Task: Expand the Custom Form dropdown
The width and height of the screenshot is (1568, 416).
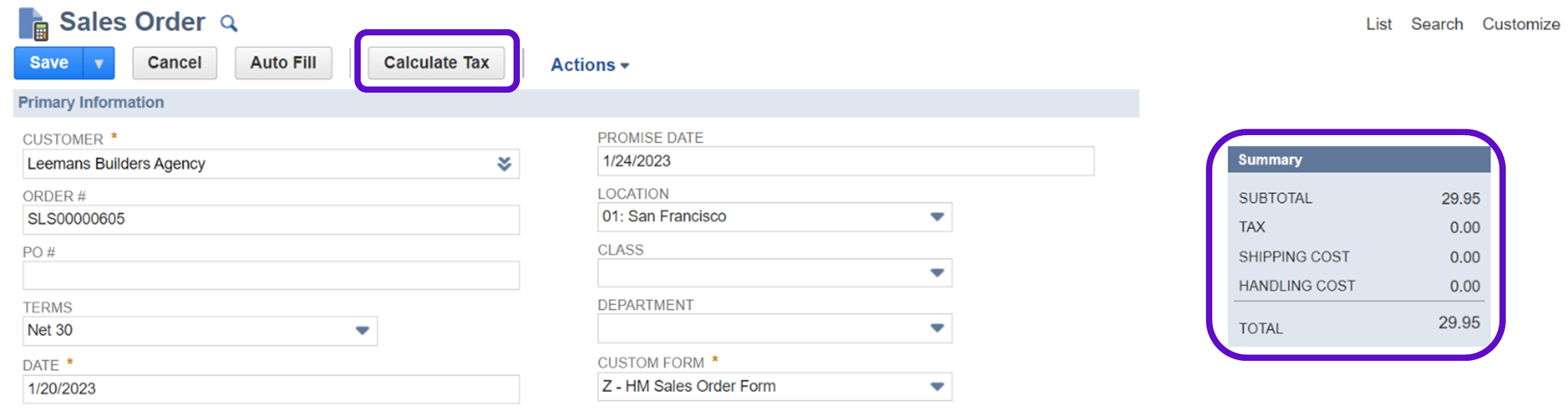Action: click(x=936, y=386)
